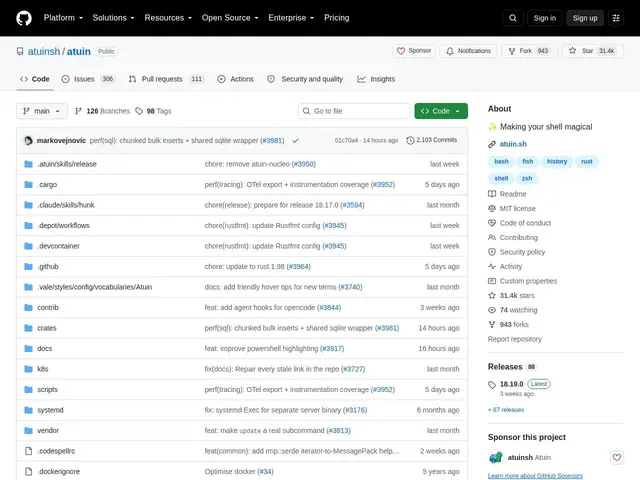Click the link icon beside atuin.sh
The width and height of the screenshot is (640, 480).
(492, 144)
